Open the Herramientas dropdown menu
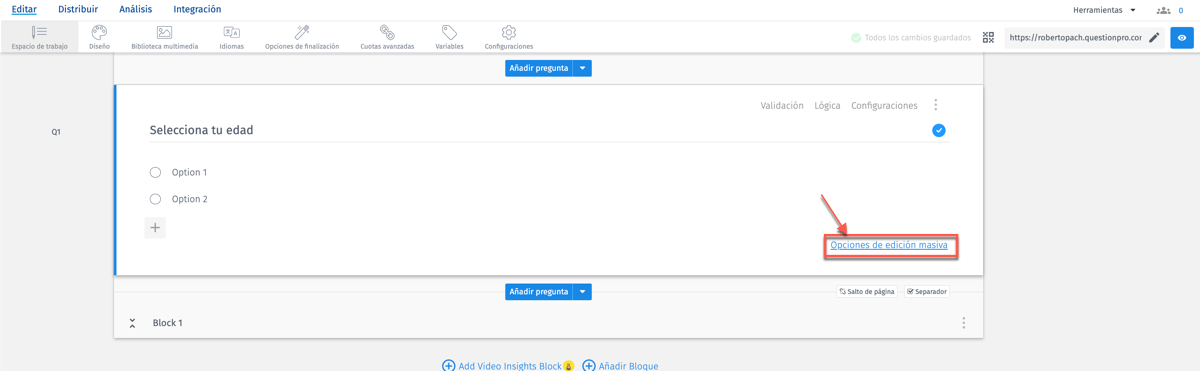Viewport: 1200px width, 371px height. point(1104,10)
